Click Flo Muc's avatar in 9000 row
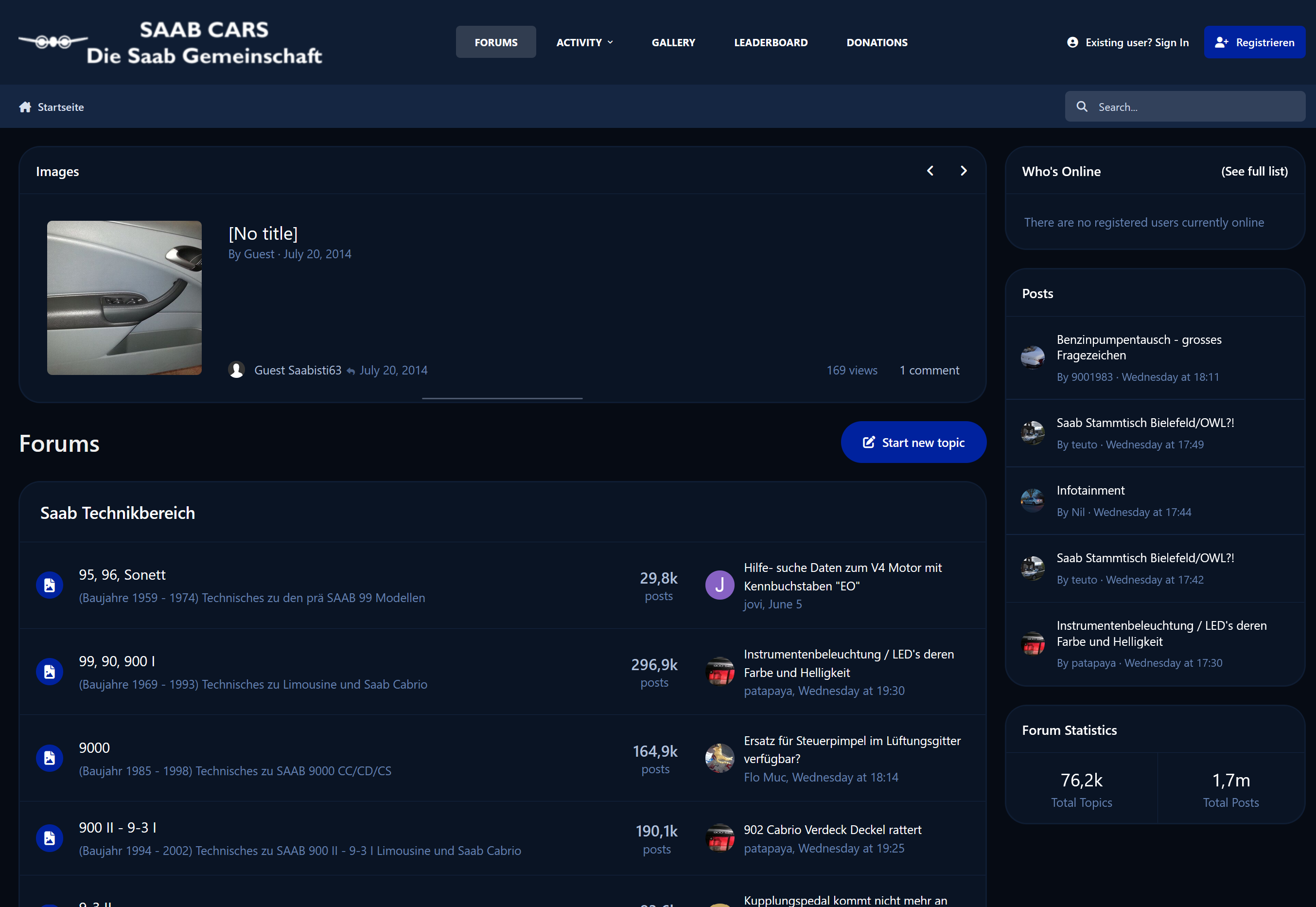 tap(719, 758)
